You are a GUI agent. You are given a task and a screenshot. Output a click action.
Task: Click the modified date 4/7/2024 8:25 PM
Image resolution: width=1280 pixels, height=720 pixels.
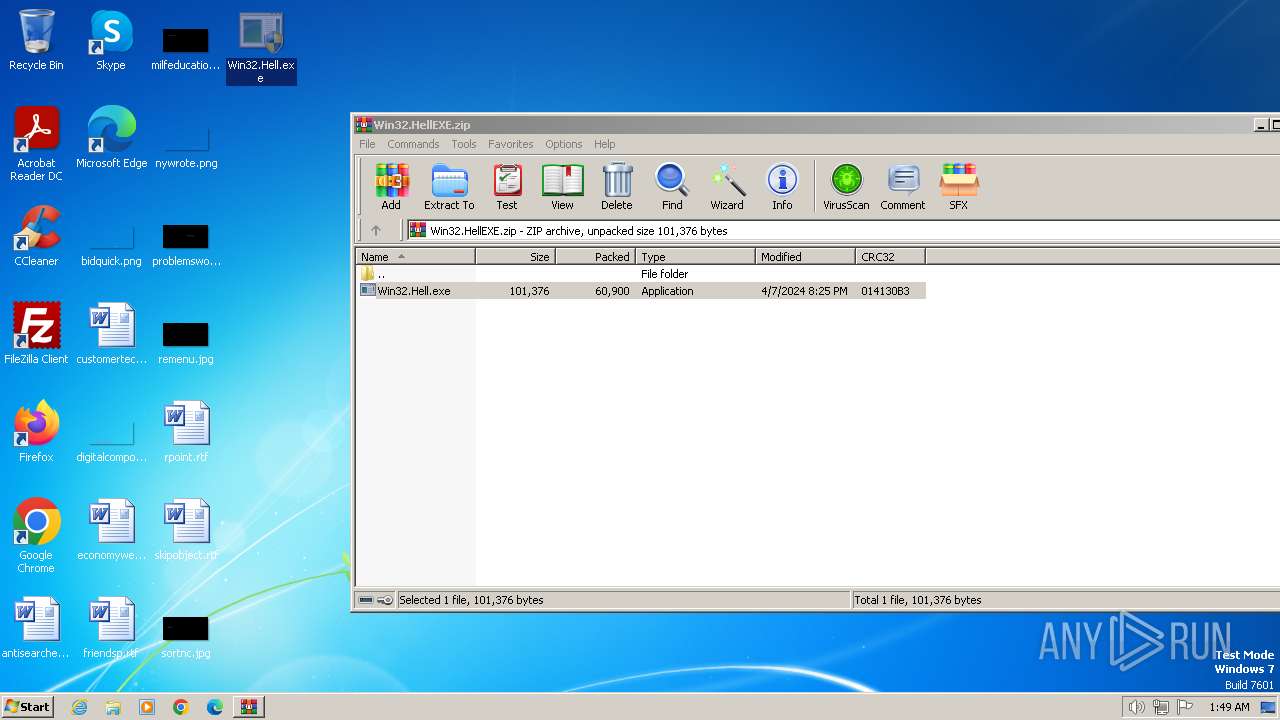(x=804, y=291)
